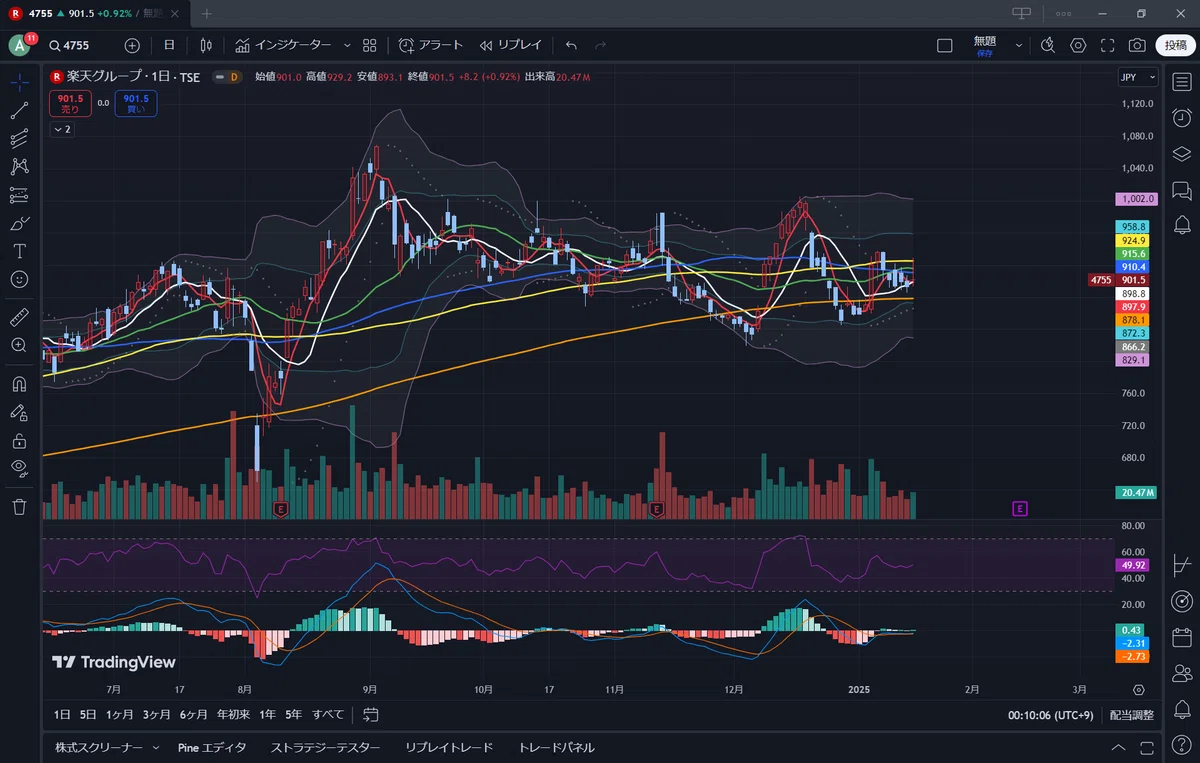This screenshot has width=1200, height=763.
Task: Take a chart snapshot with camera icon
Action: tap(1137, 45)
